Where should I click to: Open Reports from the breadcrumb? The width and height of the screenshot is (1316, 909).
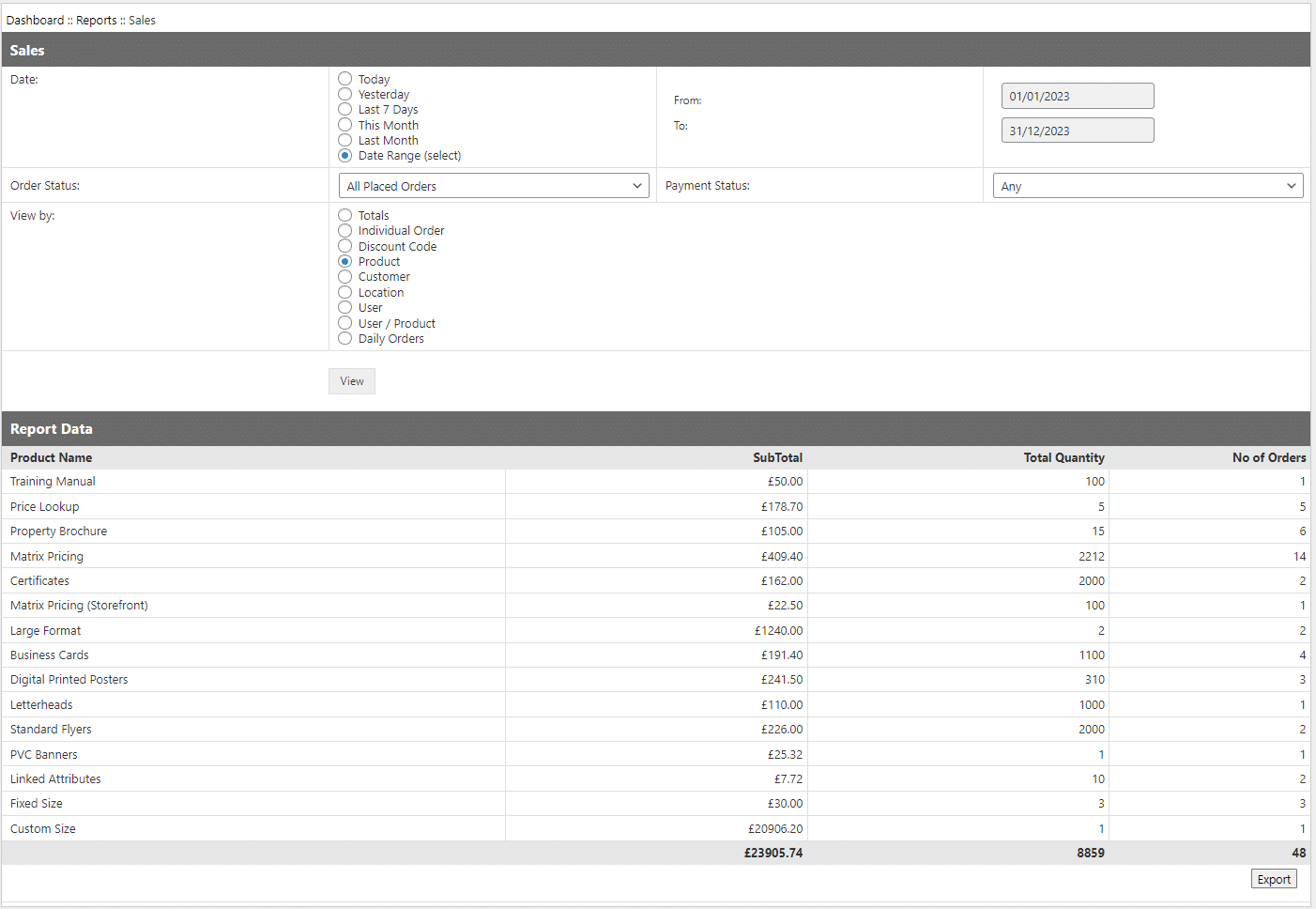[97, 20]
